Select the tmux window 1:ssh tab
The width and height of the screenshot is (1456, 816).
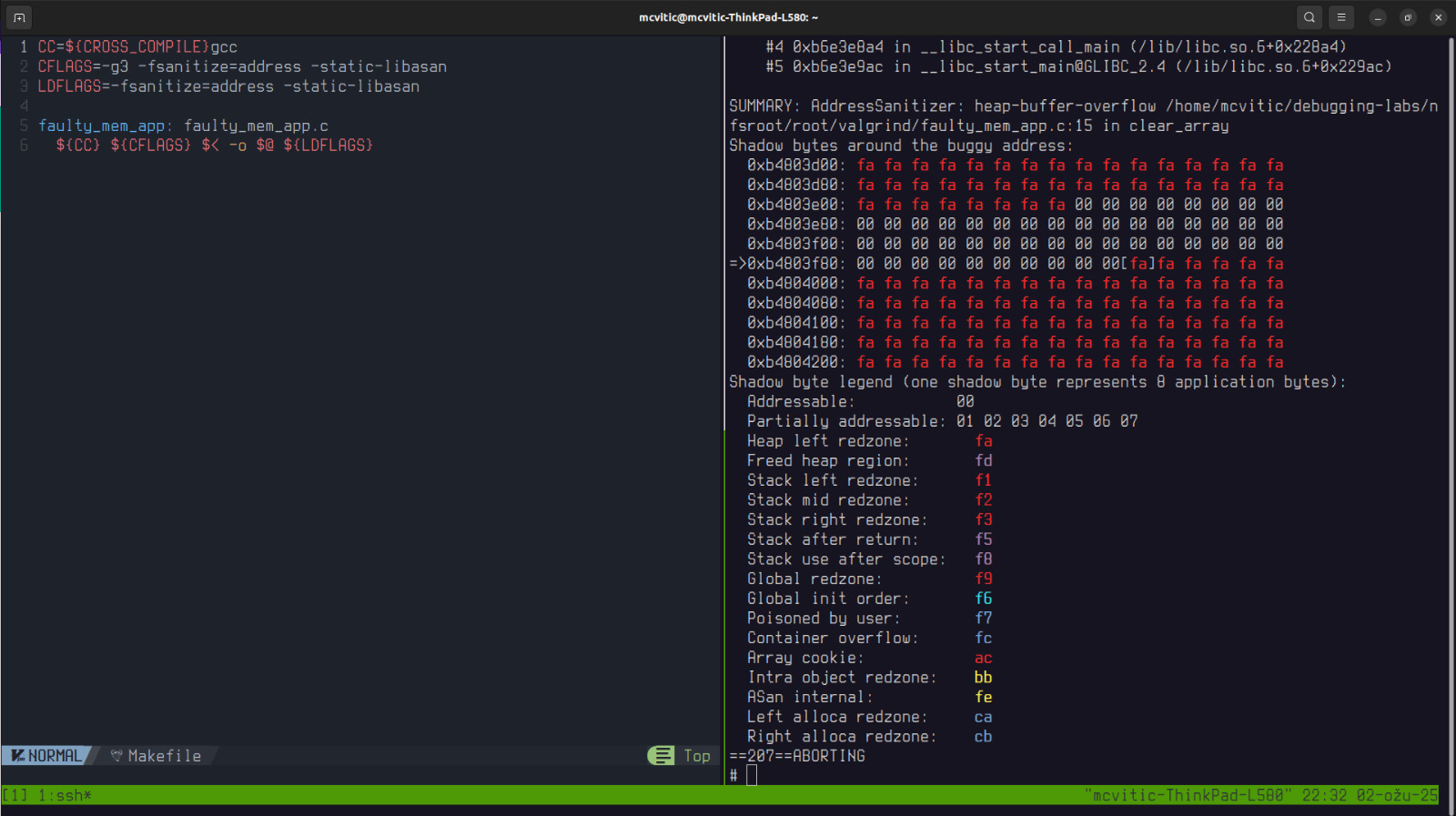point(65,796)
